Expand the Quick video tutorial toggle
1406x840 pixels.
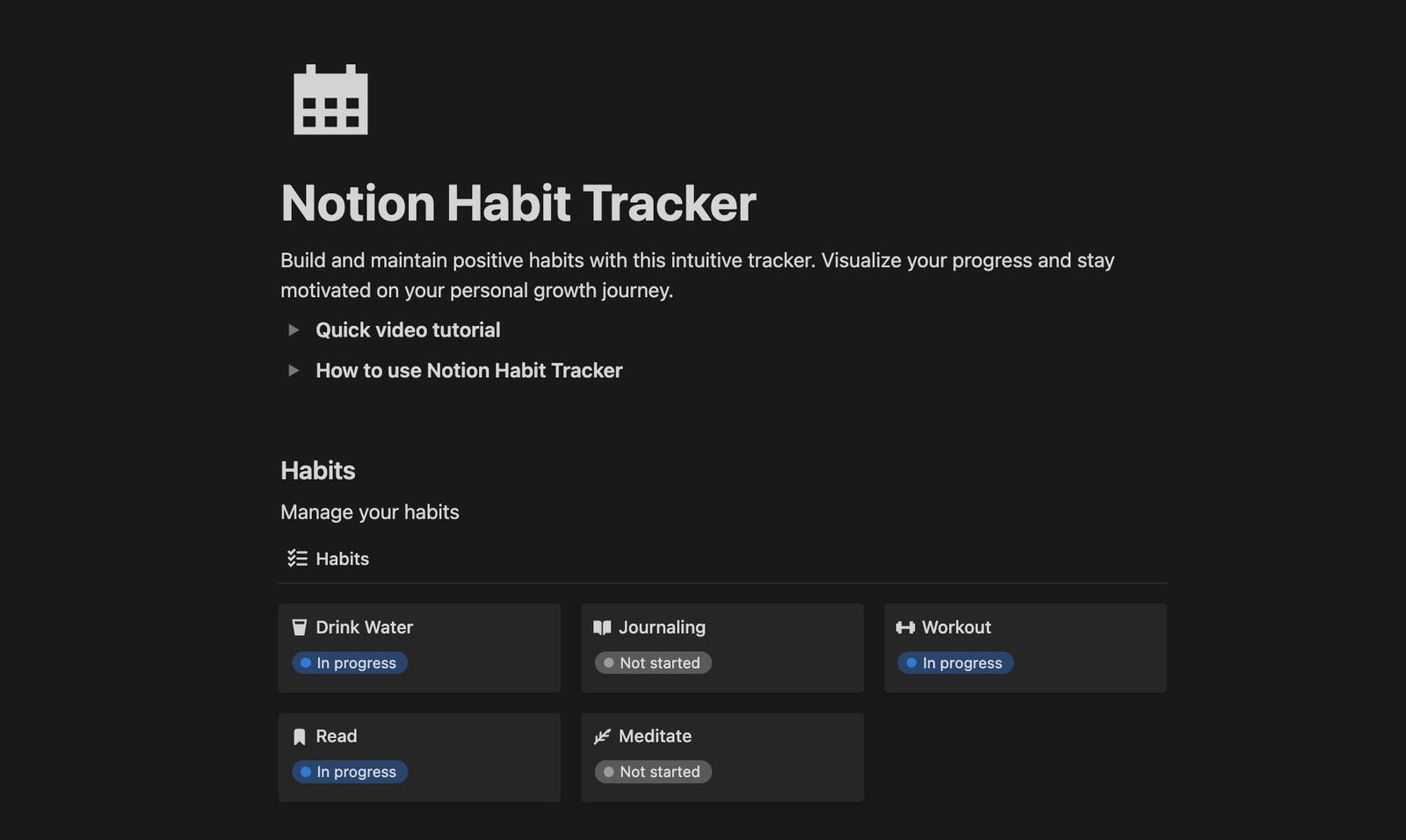click(294, 330)
